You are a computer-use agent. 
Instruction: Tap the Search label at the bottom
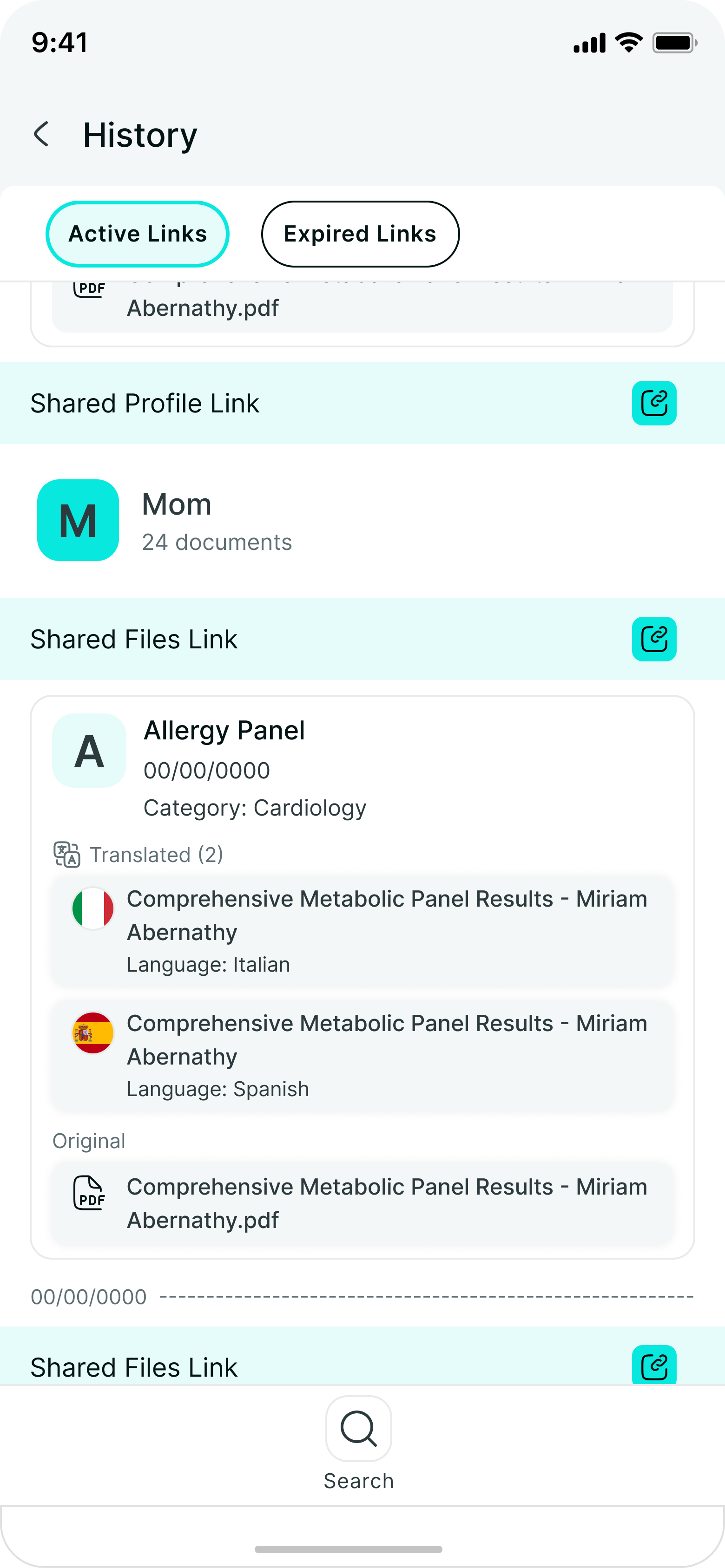(x=358, y=1480)
